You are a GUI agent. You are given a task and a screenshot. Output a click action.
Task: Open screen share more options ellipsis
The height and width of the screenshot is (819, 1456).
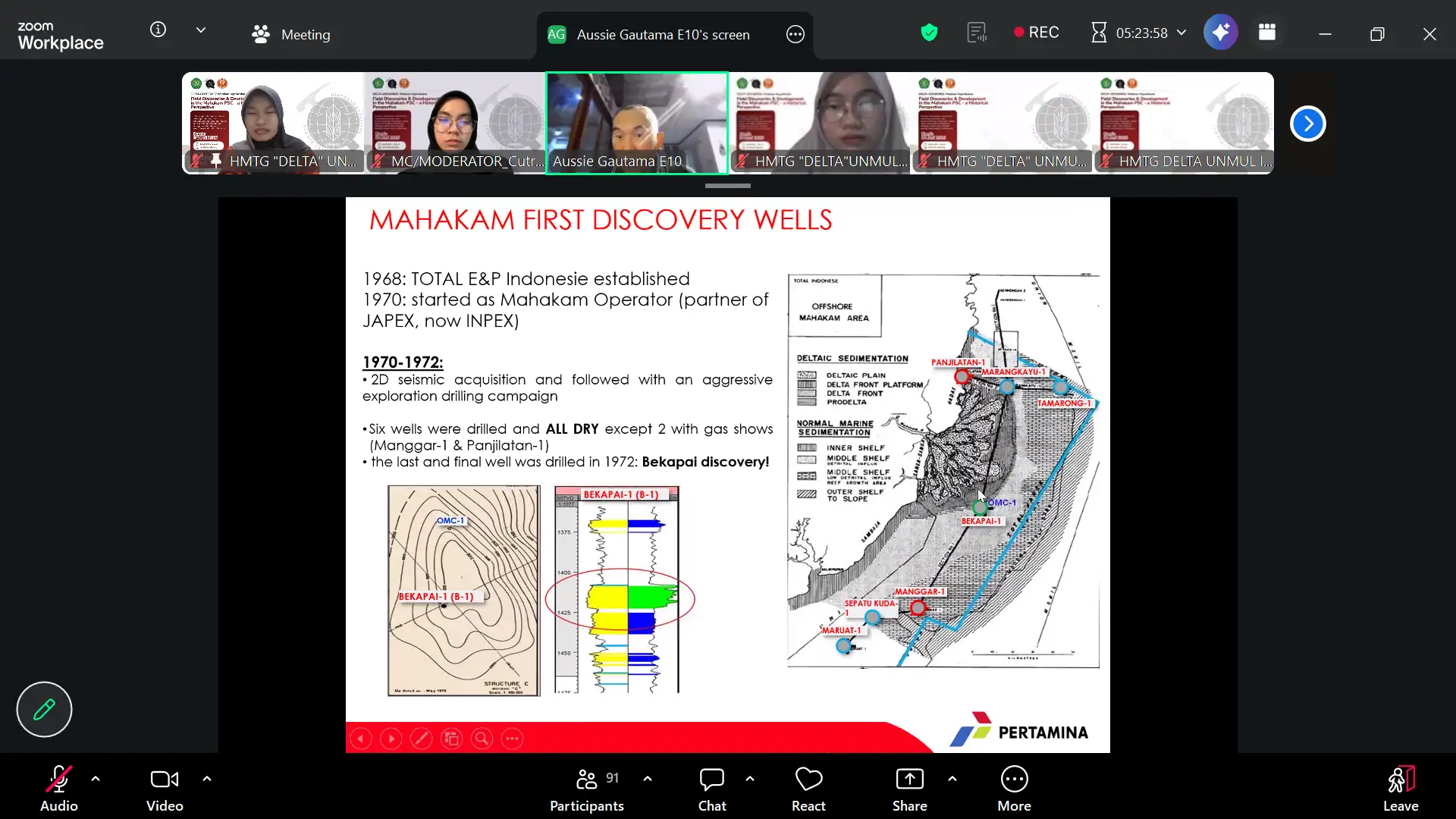795,34
